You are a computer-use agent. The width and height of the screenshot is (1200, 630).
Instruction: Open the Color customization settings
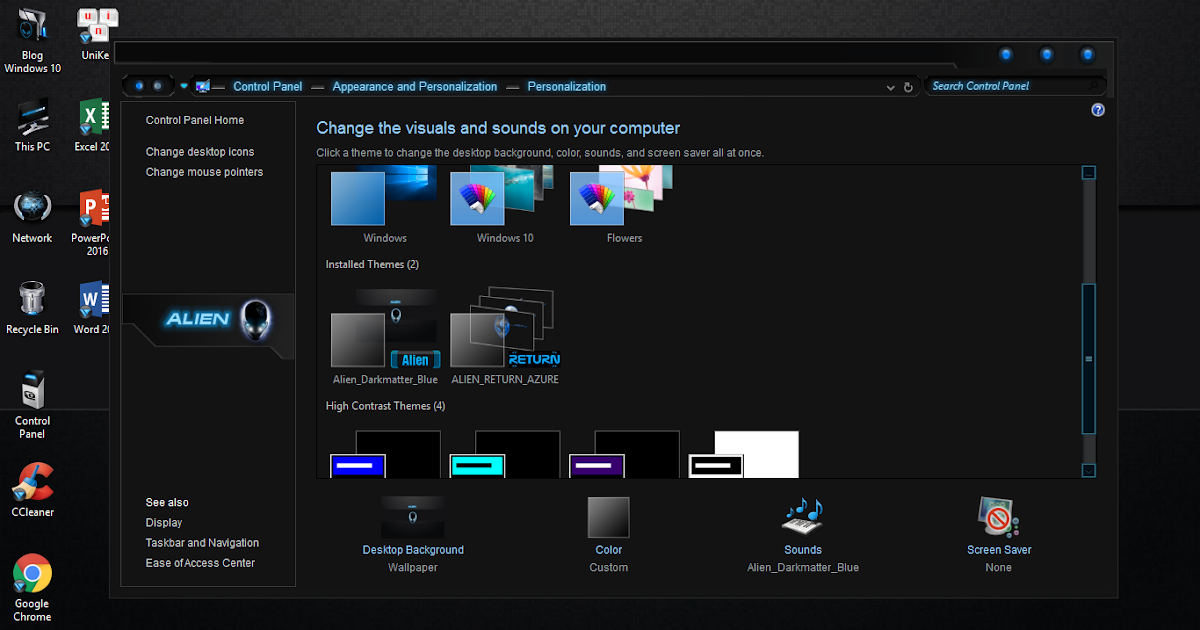pyautogui.click(x=608, y=549)
